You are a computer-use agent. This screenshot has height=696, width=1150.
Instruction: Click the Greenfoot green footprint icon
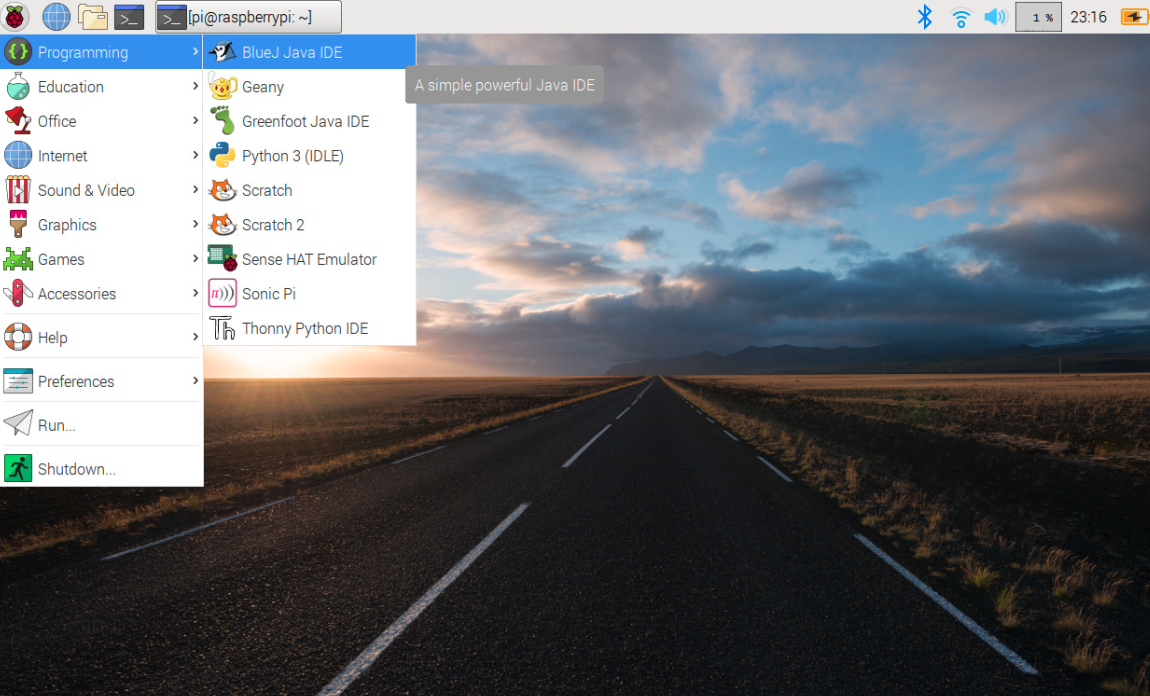(222, 121)
